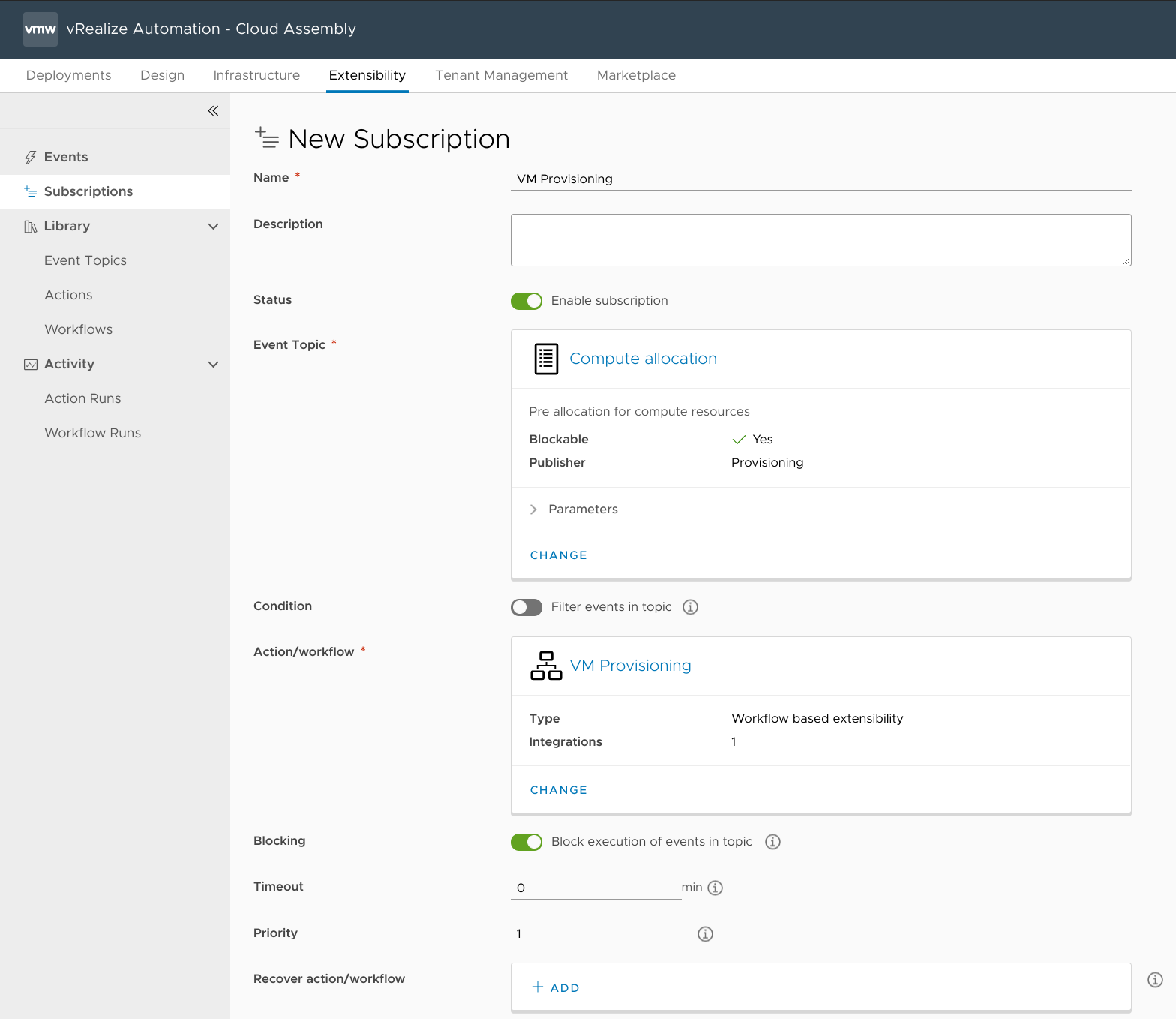This screenshot has width=1176, height=1019.
Task: Click the Library books icon
Action: 30,226
